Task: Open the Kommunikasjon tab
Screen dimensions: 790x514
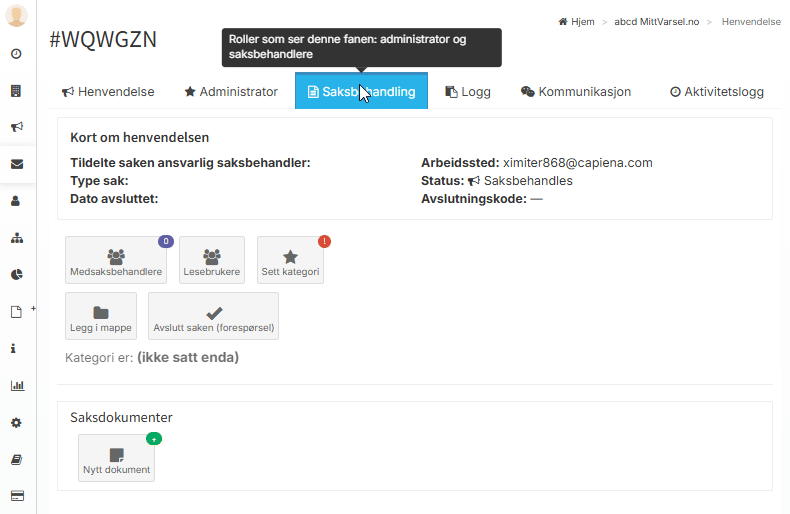Action: 576,92
